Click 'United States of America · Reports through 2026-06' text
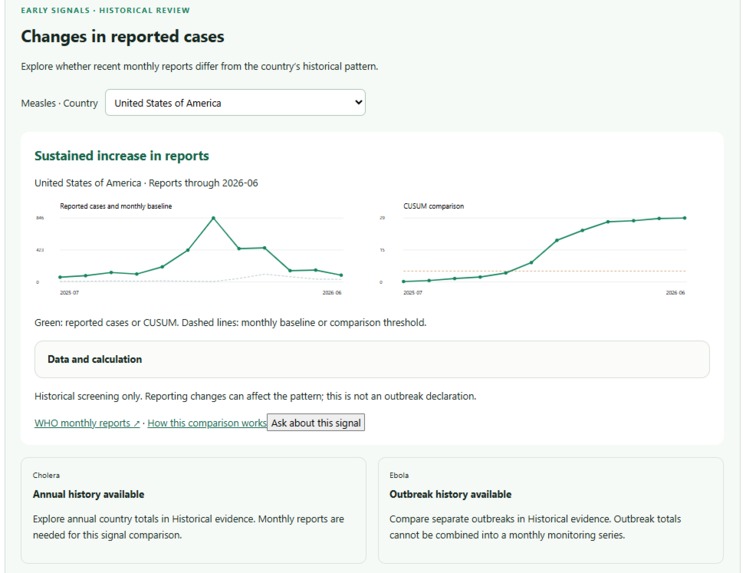 (146, 183)
